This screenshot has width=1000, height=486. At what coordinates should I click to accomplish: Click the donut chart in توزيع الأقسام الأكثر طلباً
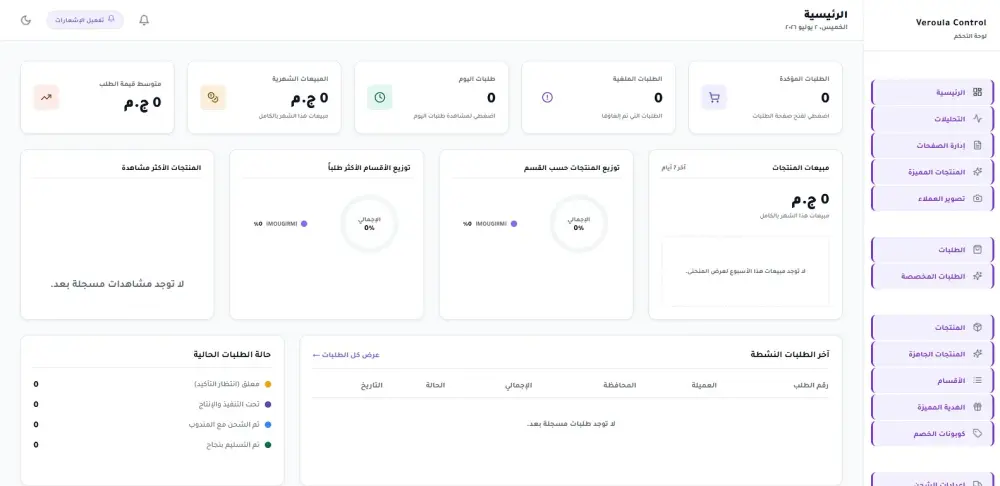(369, 223)
